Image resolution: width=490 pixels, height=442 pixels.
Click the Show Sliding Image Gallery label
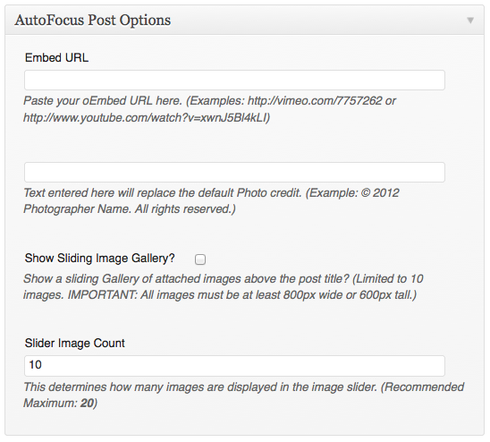100,258
